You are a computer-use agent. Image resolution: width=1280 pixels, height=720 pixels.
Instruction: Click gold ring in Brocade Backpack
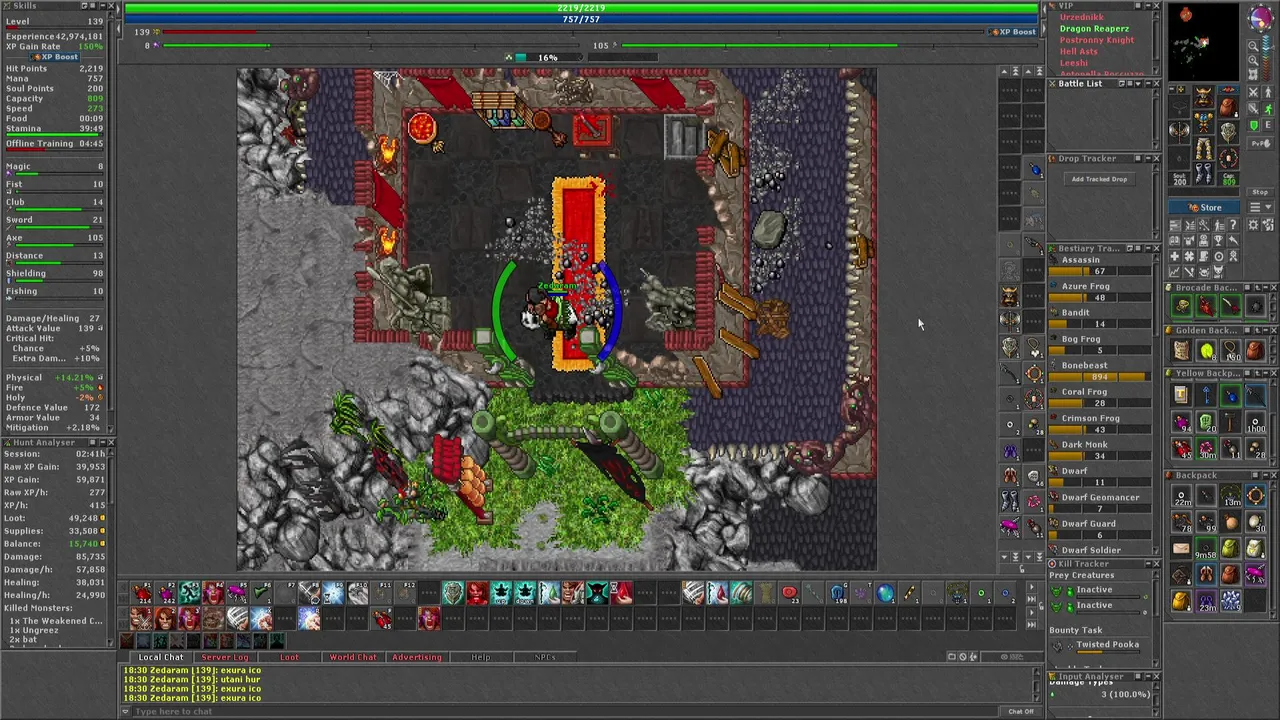[x=1181, y=305]
